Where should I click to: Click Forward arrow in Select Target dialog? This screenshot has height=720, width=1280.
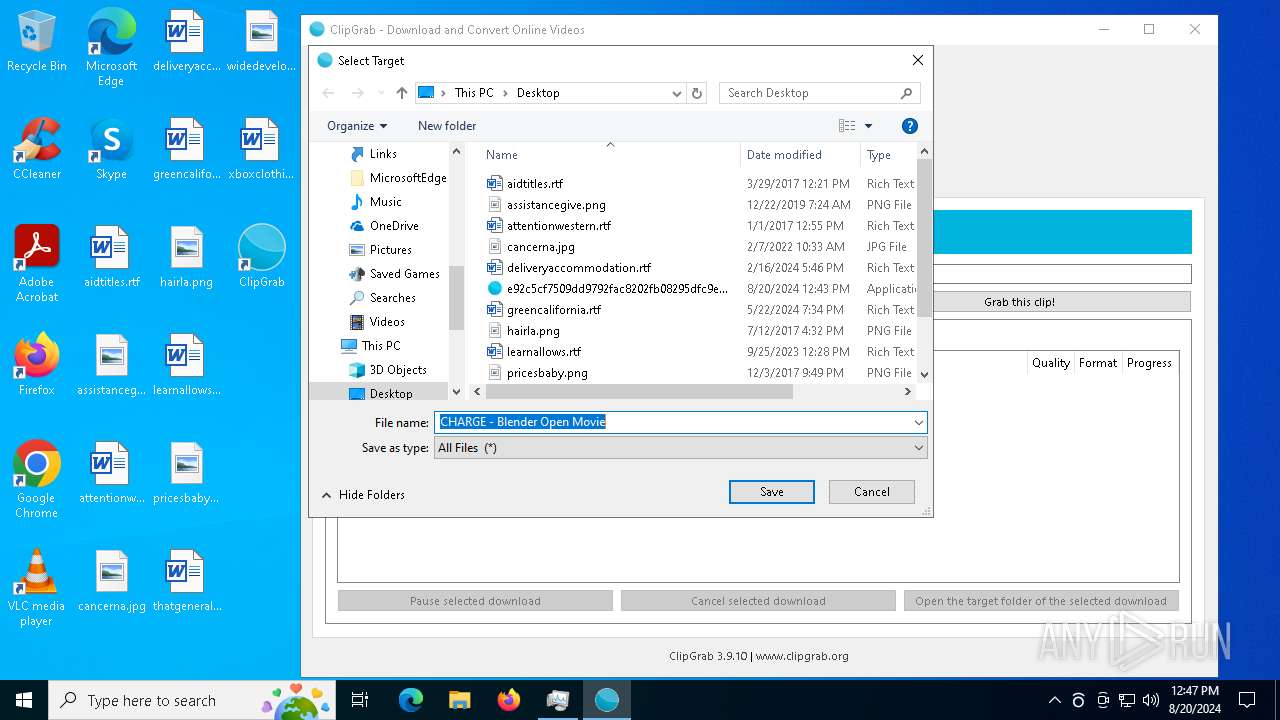pyautogui.click(x=357, y=93)
